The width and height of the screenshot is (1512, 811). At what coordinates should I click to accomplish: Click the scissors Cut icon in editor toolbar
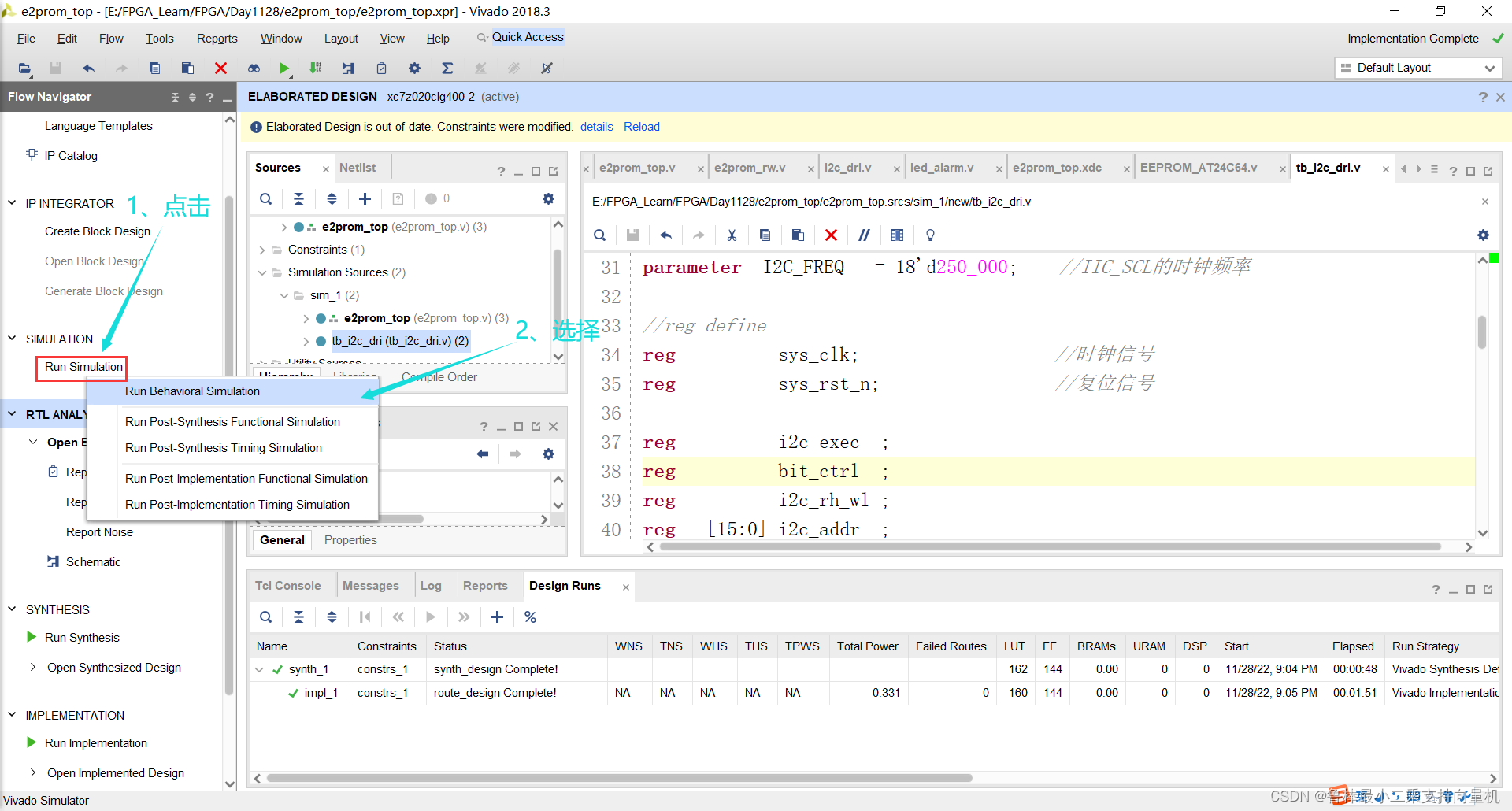point(732,235)
